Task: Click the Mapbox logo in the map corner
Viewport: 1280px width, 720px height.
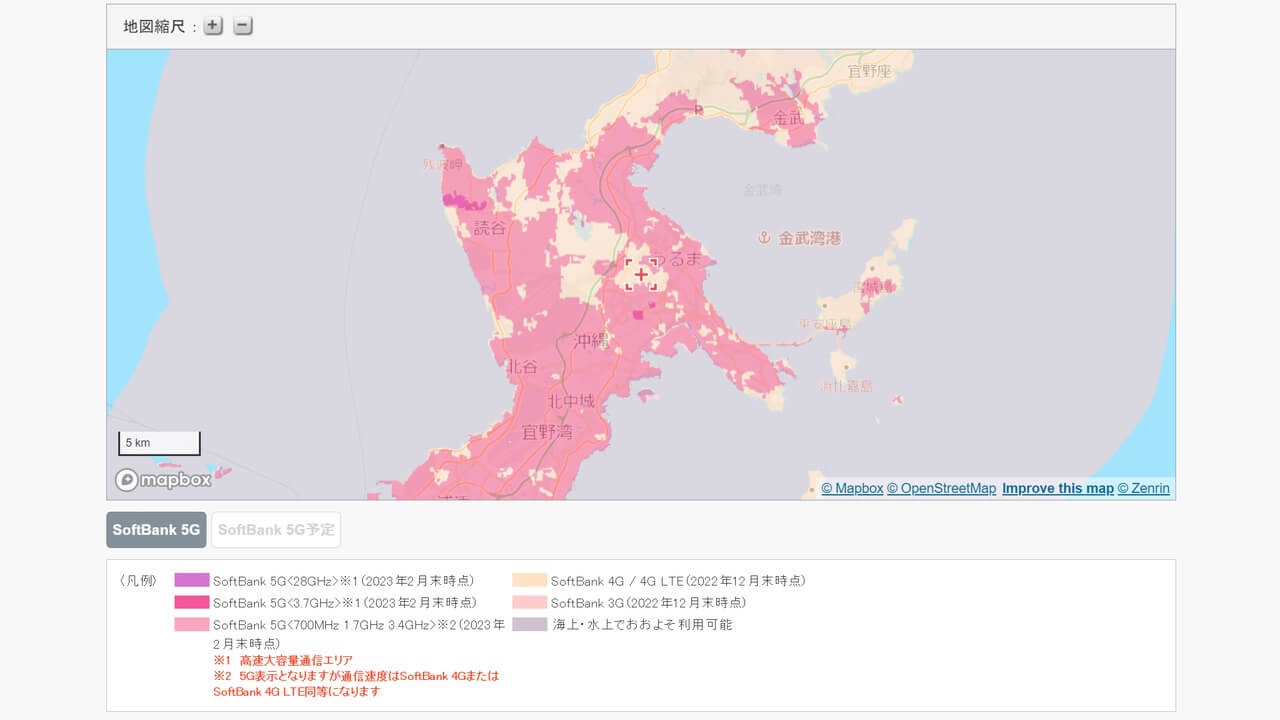Action: (x=163, y=480)
